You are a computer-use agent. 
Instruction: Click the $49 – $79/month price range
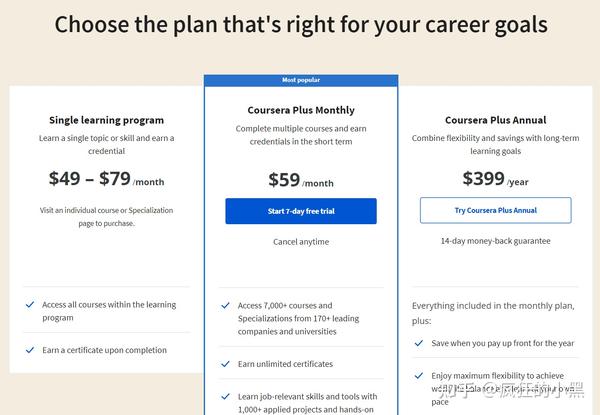tap(106, 180)
